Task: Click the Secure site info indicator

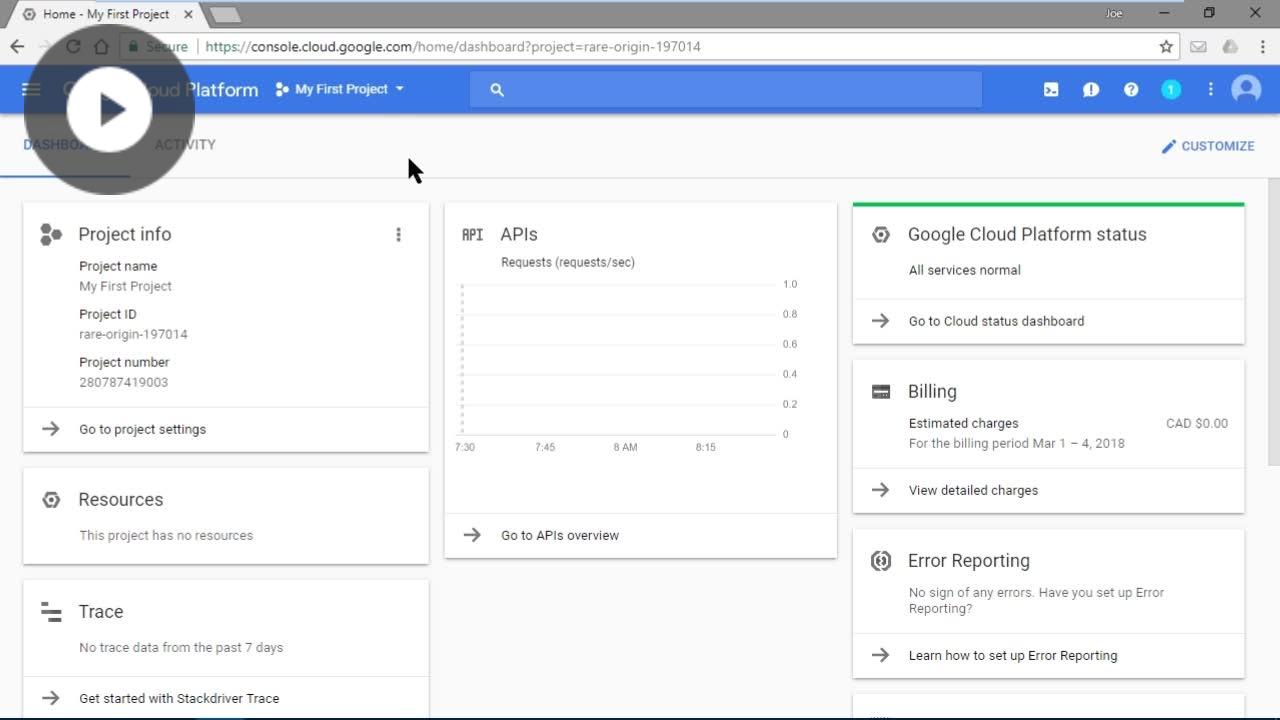Action: pyautogui.click(x=157, y=46)
